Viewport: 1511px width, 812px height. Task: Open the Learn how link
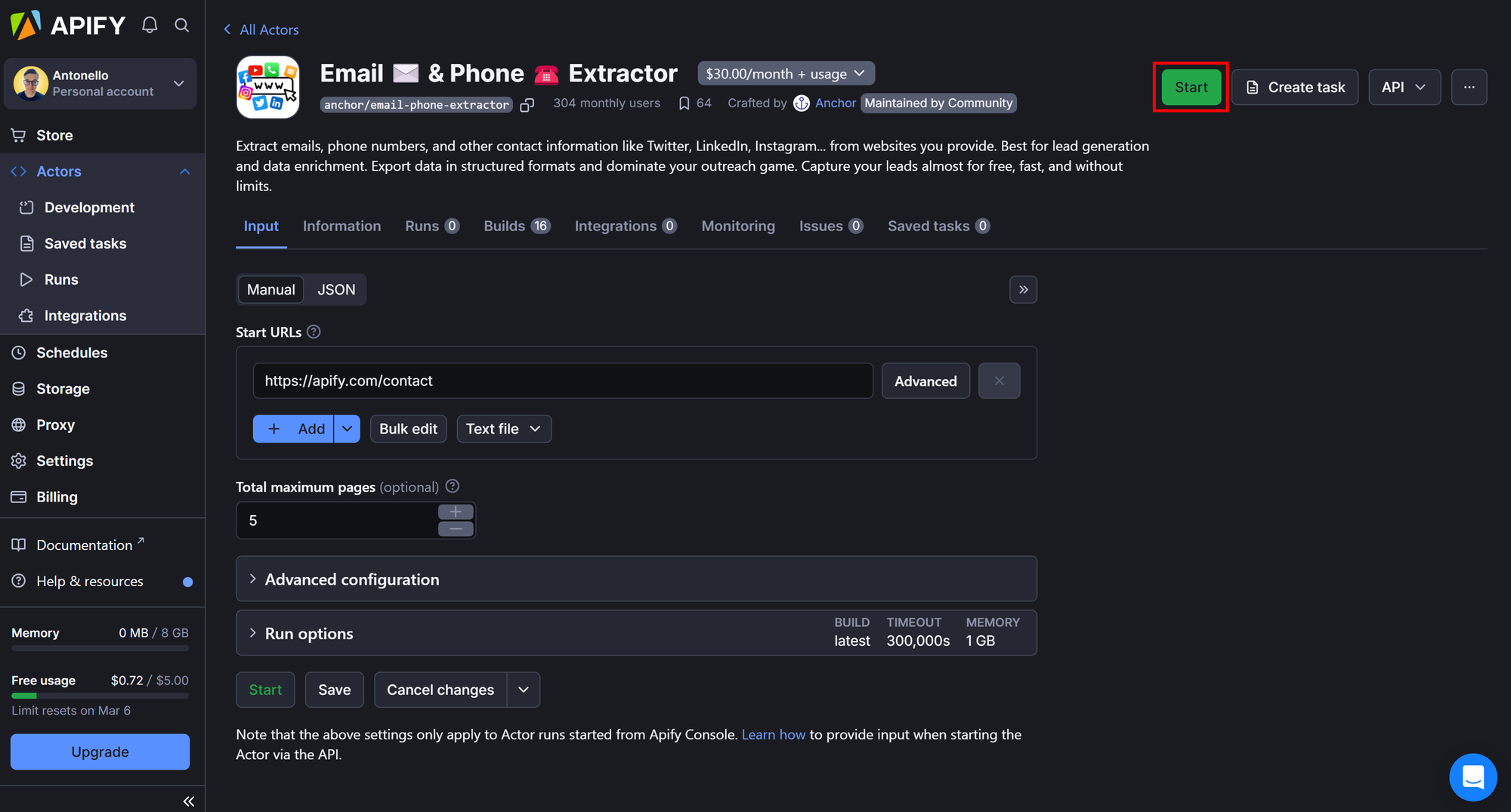point(773,733)
